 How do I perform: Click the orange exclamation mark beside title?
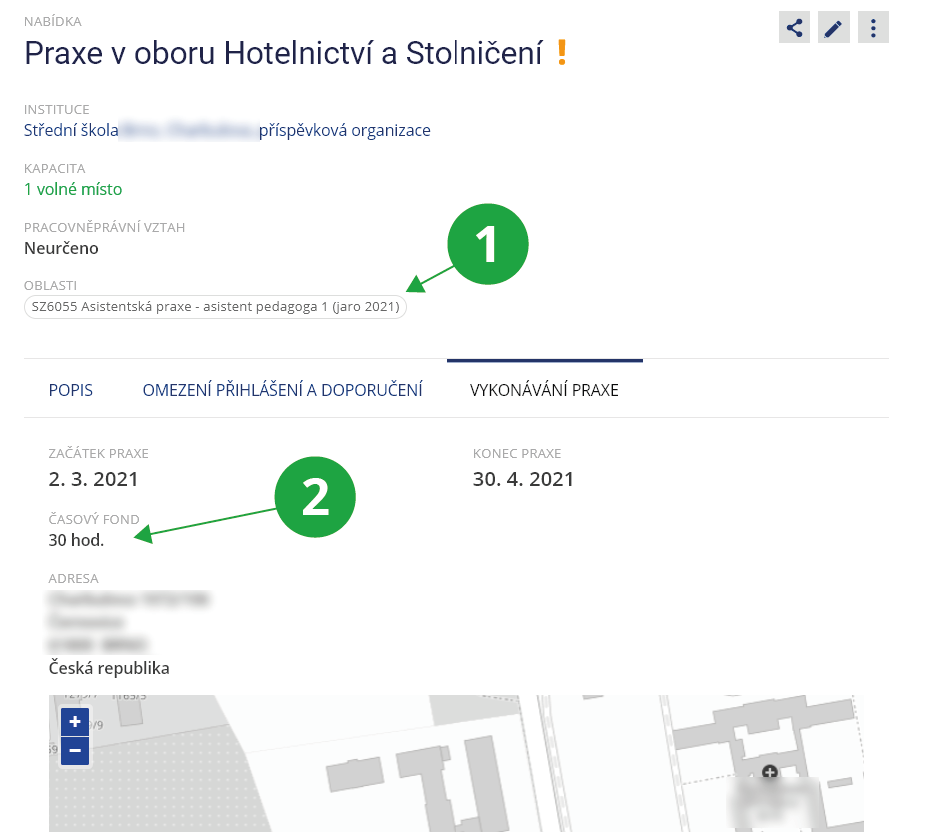561,52
